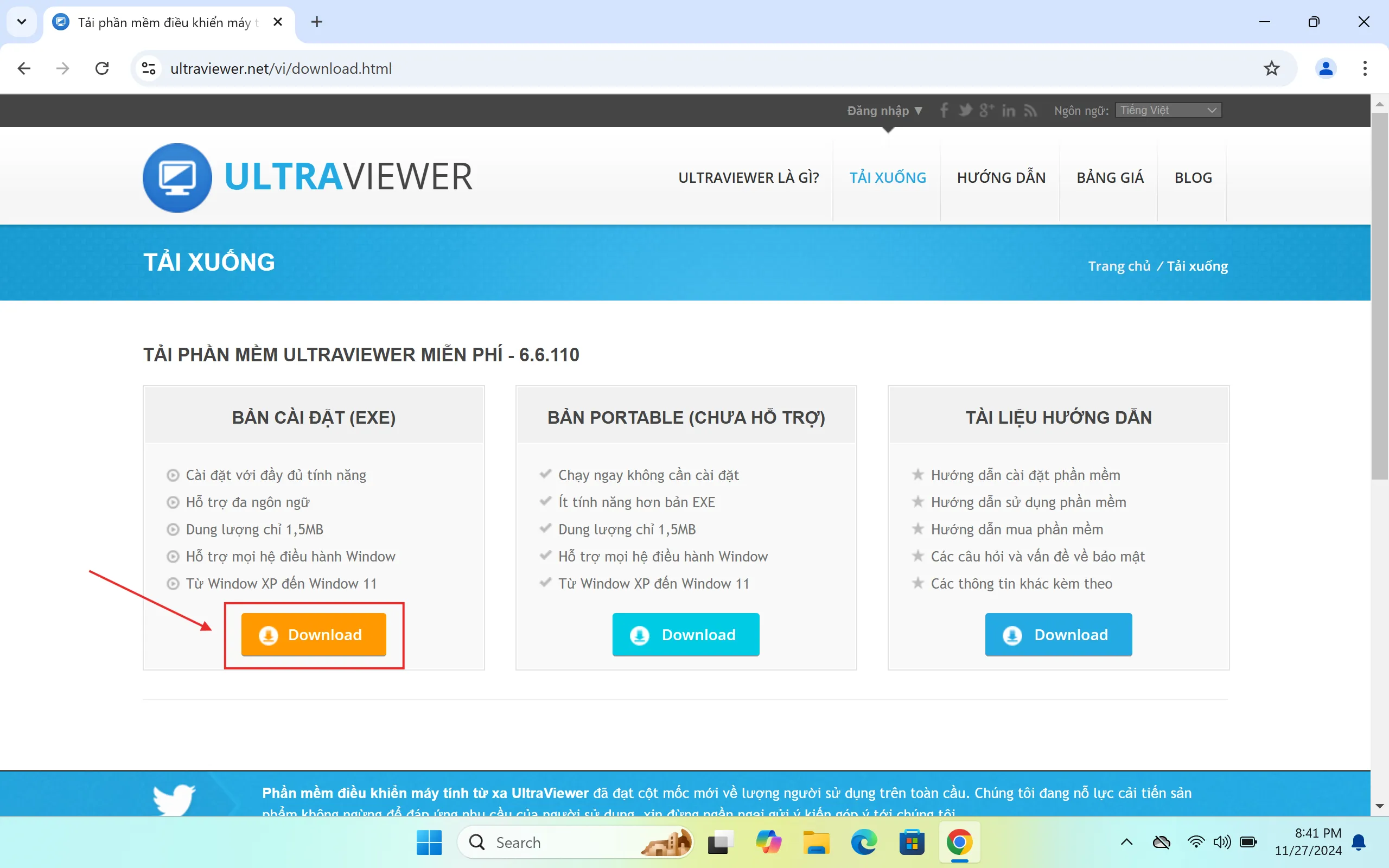Open the Twitter icon in top bar
This screenshot has height=868, width=1389.
[965, 110]
